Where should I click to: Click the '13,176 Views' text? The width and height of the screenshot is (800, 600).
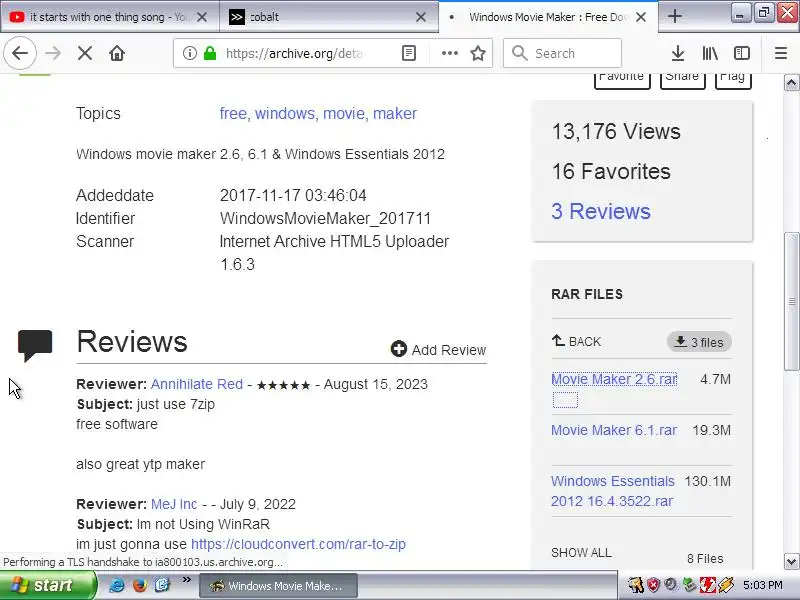coord(616,132)
